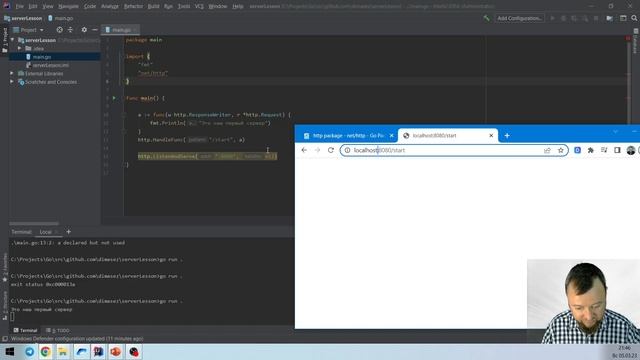The height and width of the screenshot is (360, 640).
Task: Open the Code menu
Action: coord(90,6)
